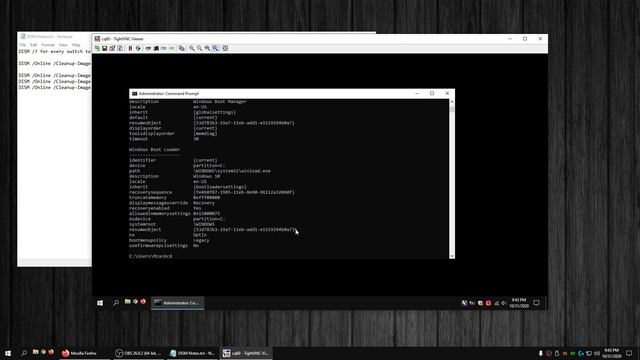This screenshot has width=640, height=360.
Task: Open File Explorer from the host taskbar
Action: coord(36,352)
